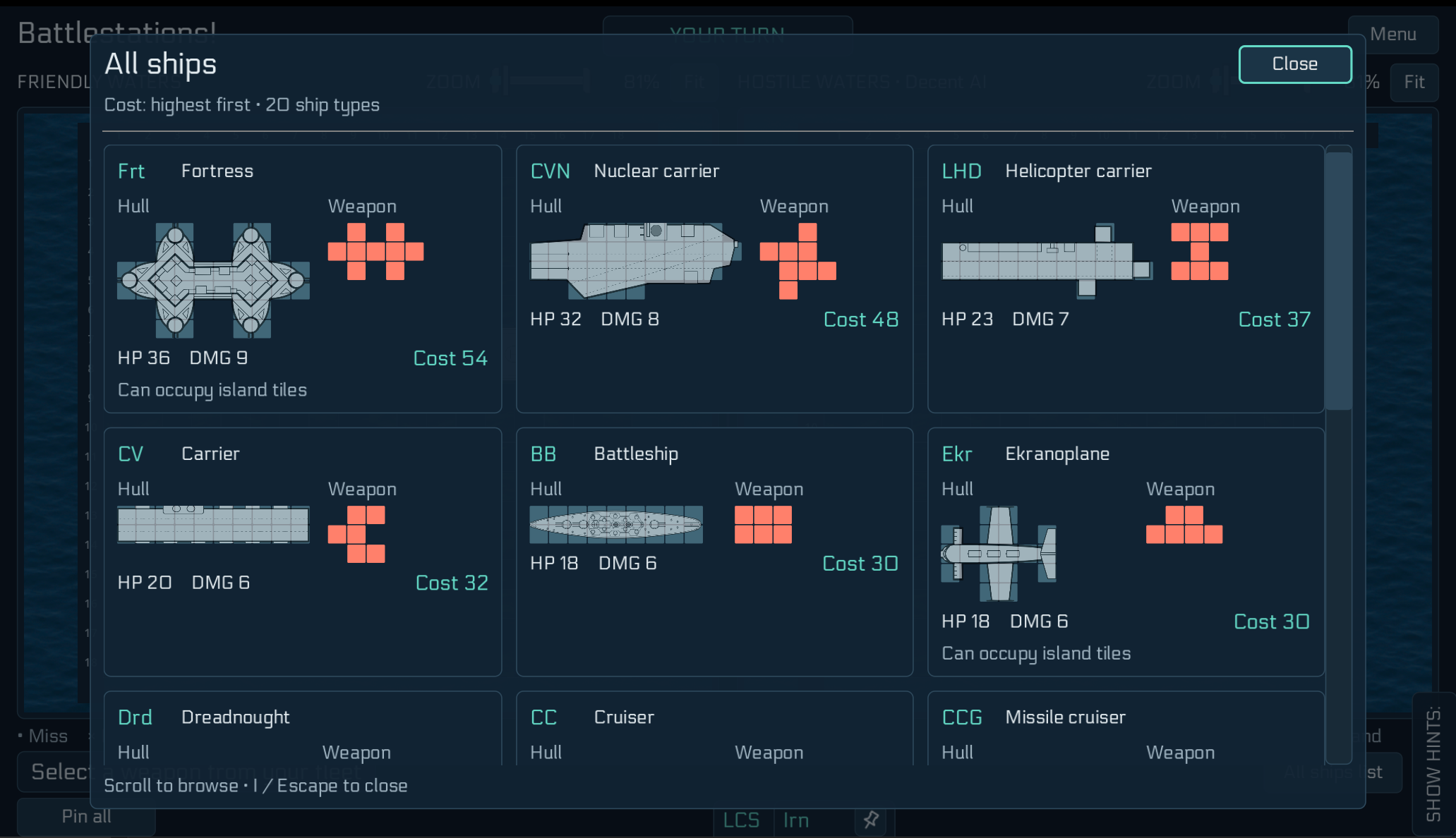Screen dimensions: 1456x838
Task: Select the Battleship weapon pattern
Action: click(x=763, y=524)
